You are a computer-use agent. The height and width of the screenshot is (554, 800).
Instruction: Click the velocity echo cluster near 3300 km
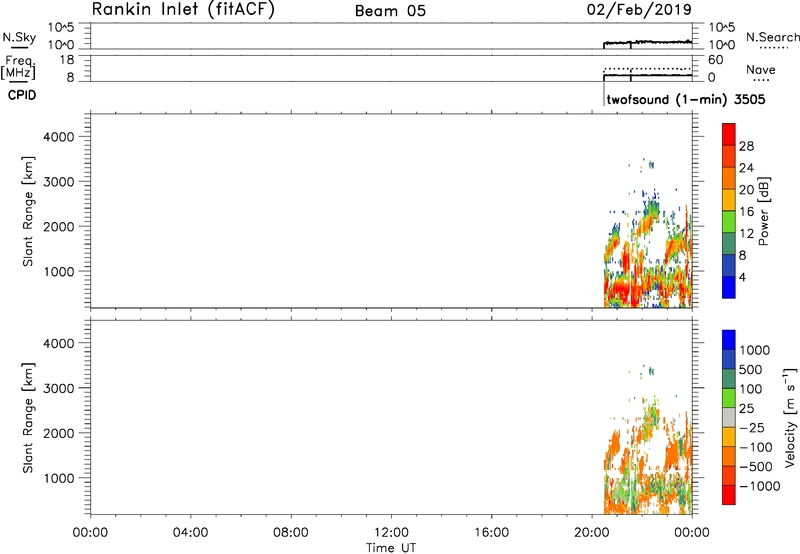[x=650, y=371]
